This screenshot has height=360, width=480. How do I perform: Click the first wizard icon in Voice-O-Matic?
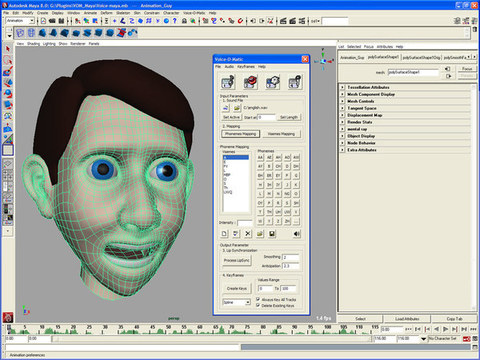[228, 82]
